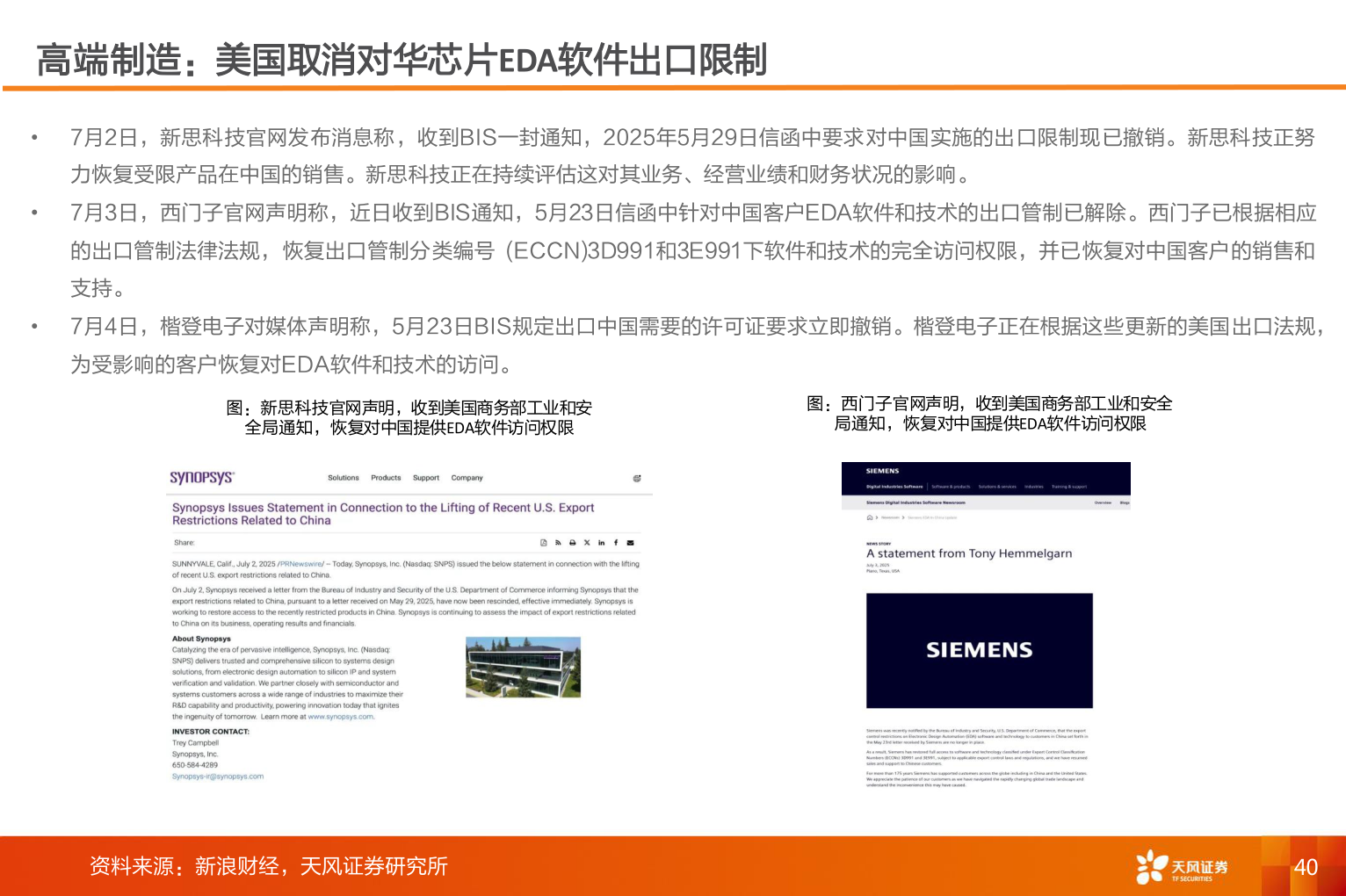Click the July 3 Siemens bullet paragraph
The width and height of the screenshot is (1346, 896).
[x=693, y=250]
